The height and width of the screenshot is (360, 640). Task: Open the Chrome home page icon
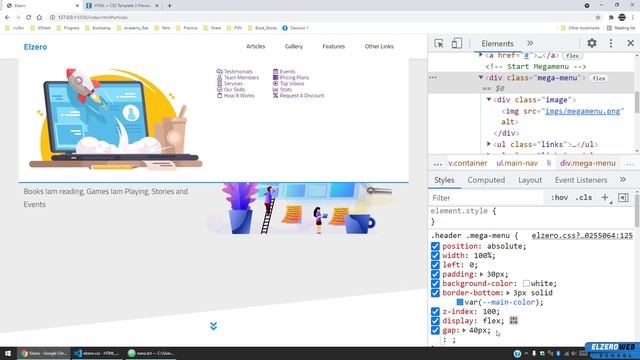coord(39,17)
